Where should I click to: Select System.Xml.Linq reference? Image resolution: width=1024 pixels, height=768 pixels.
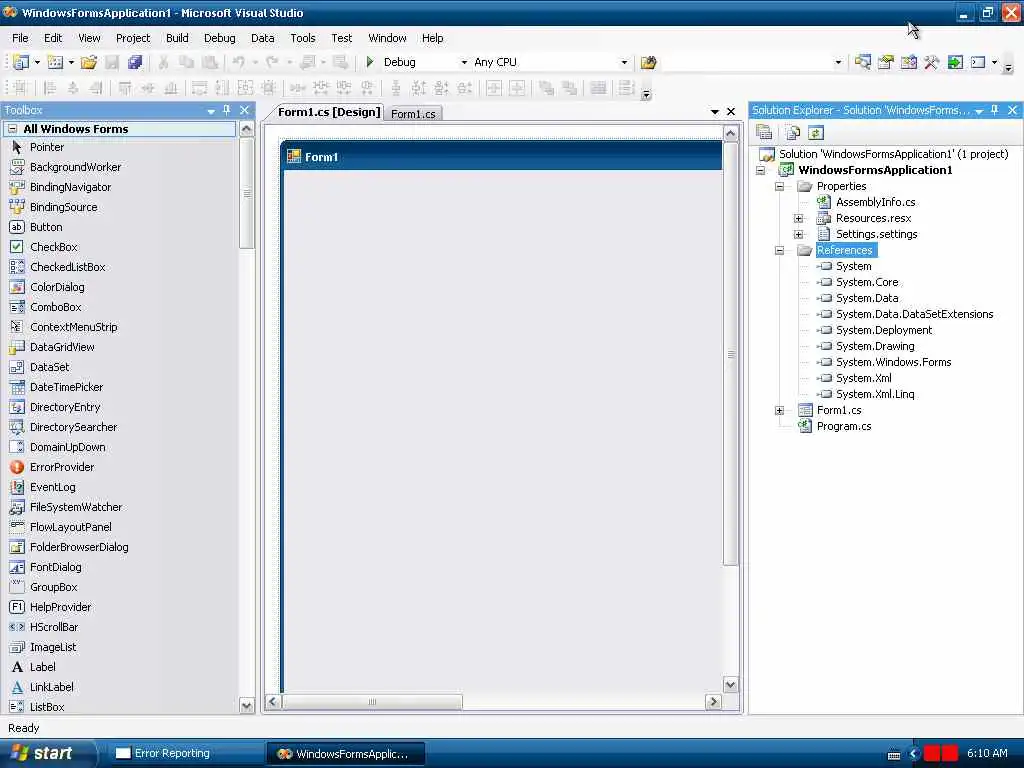coord(875,394)
